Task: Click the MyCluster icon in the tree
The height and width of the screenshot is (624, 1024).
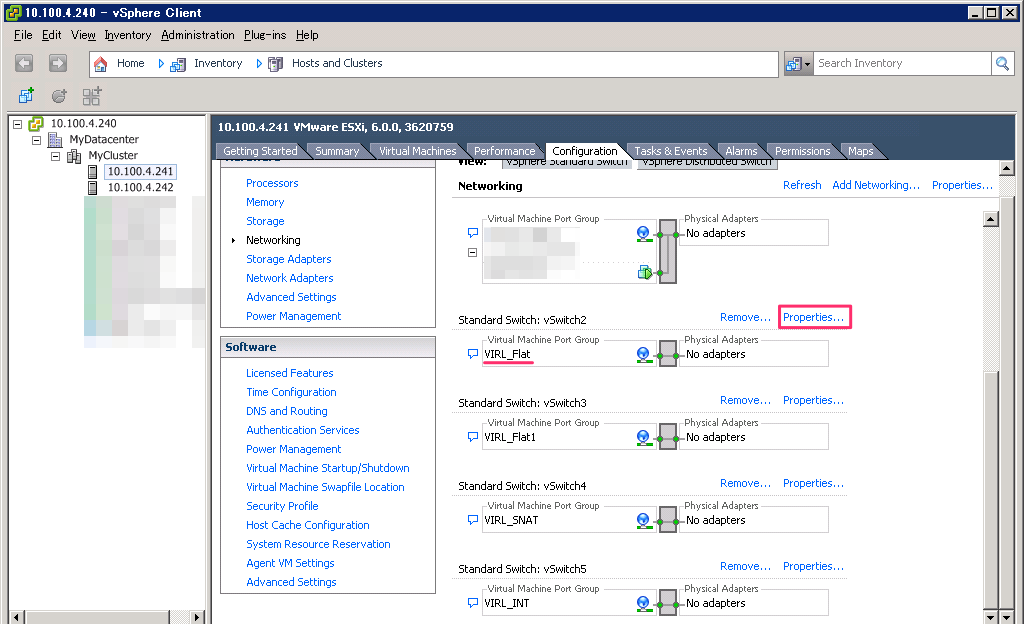Action: pos(74,156)
